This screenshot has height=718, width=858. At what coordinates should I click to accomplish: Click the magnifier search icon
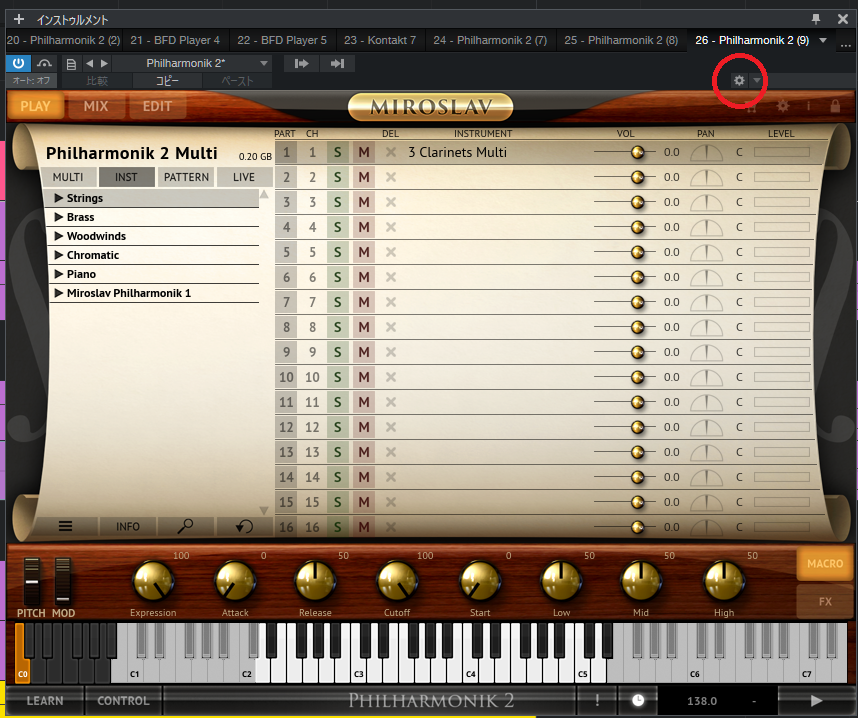186,526
